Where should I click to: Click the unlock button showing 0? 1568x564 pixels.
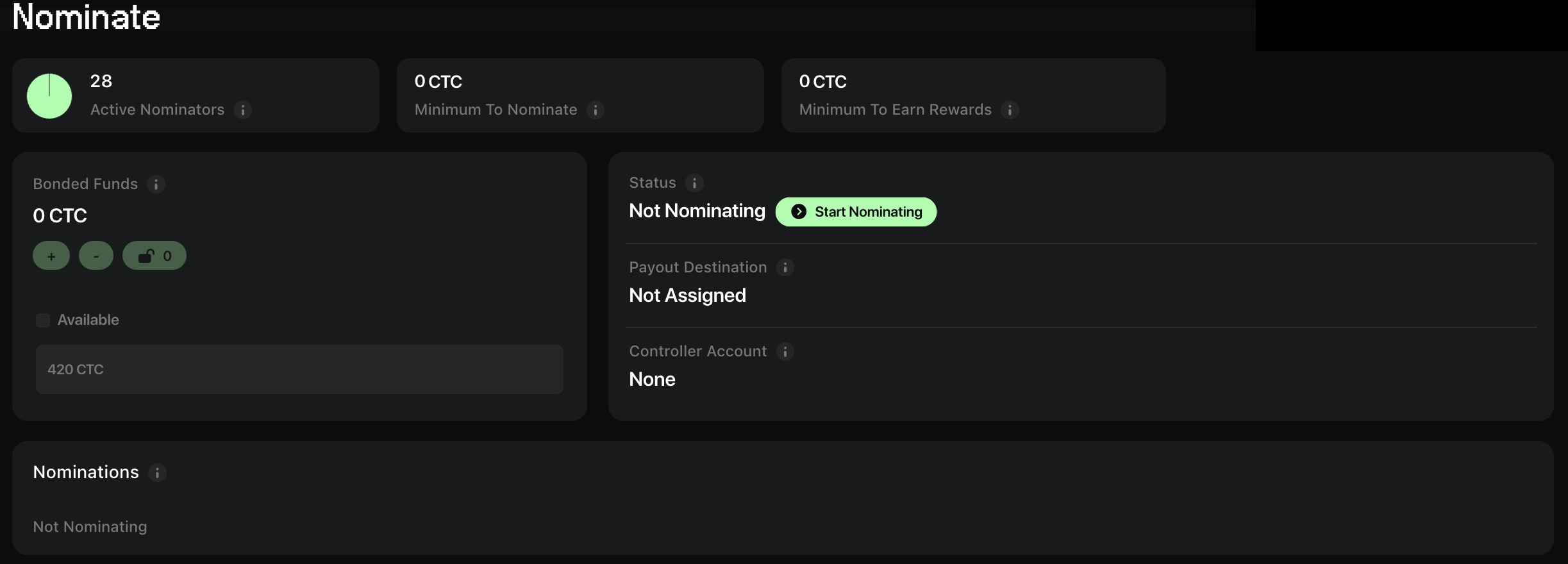pos(154,256)
